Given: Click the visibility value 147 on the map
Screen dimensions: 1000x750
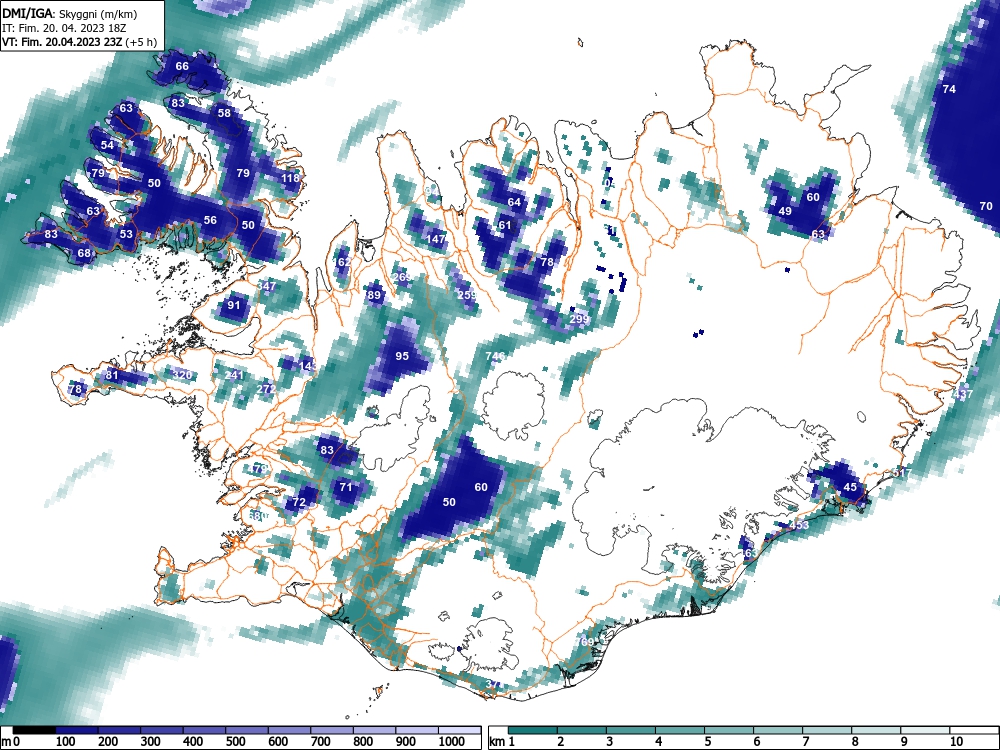Looking at the screenshot, I should click(436, 239).
